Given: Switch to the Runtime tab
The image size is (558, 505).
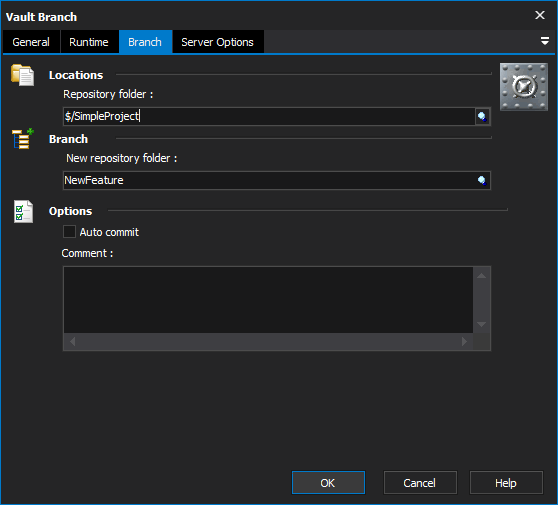Looking at the screenshot, I should (x=89, y=42).
